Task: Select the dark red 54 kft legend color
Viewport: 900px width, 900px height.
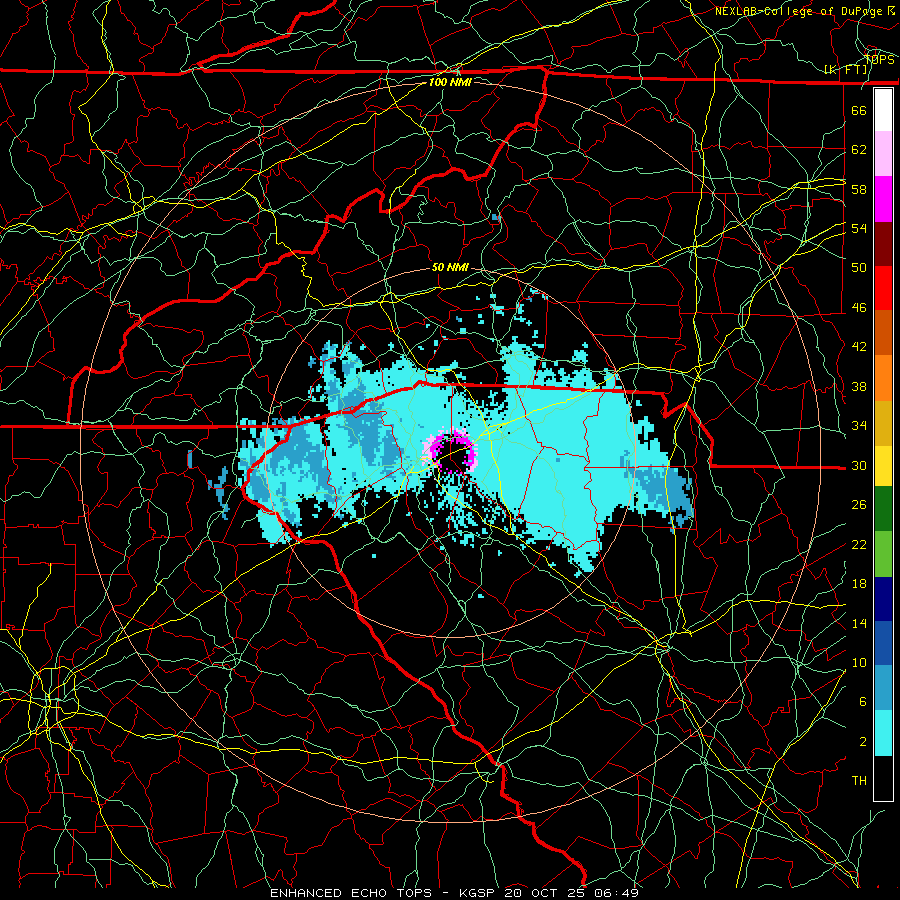Action: (883, 243)
